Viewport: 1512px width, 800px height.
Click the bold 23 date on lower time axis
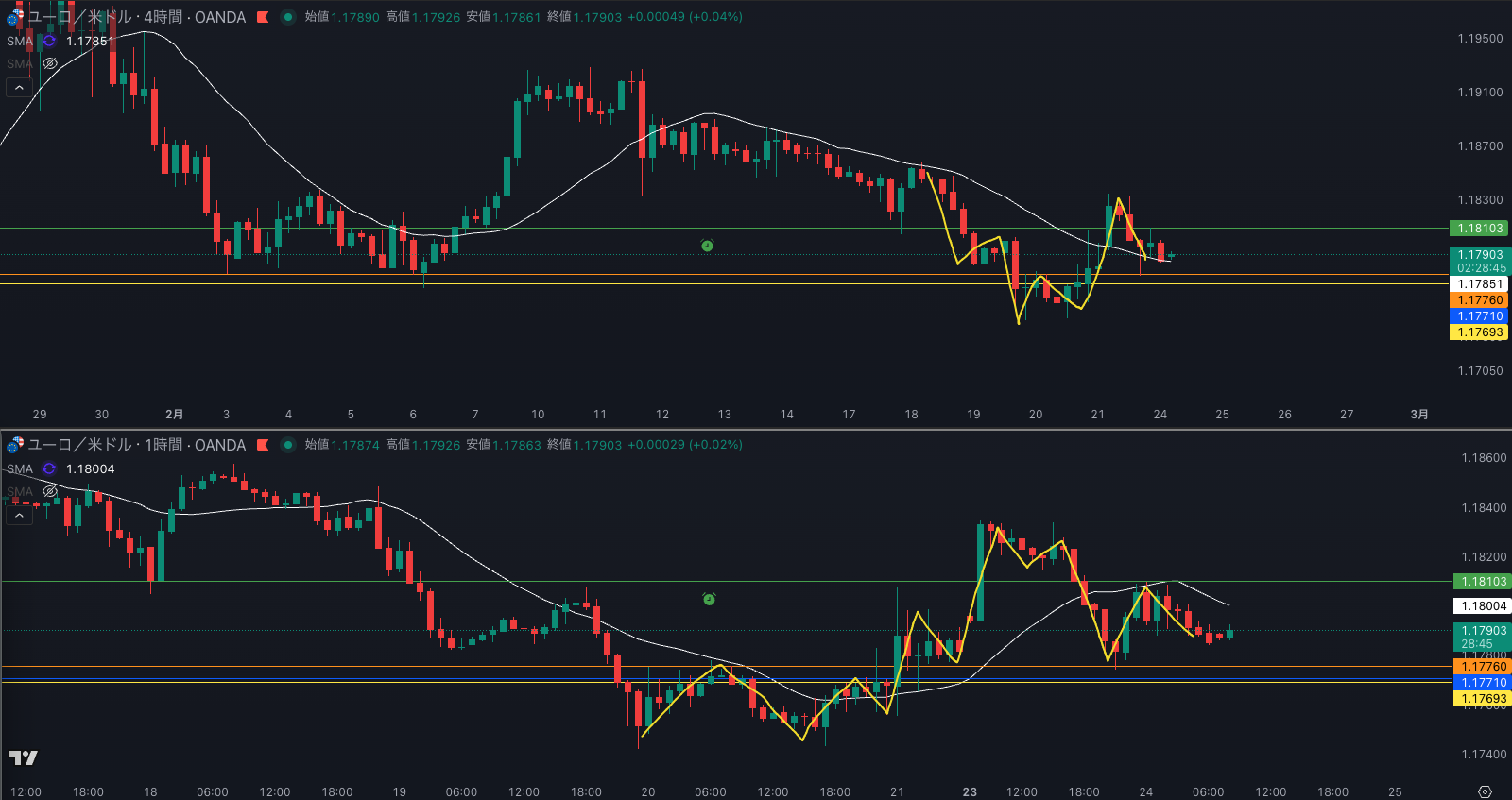[x=970, y=791]
